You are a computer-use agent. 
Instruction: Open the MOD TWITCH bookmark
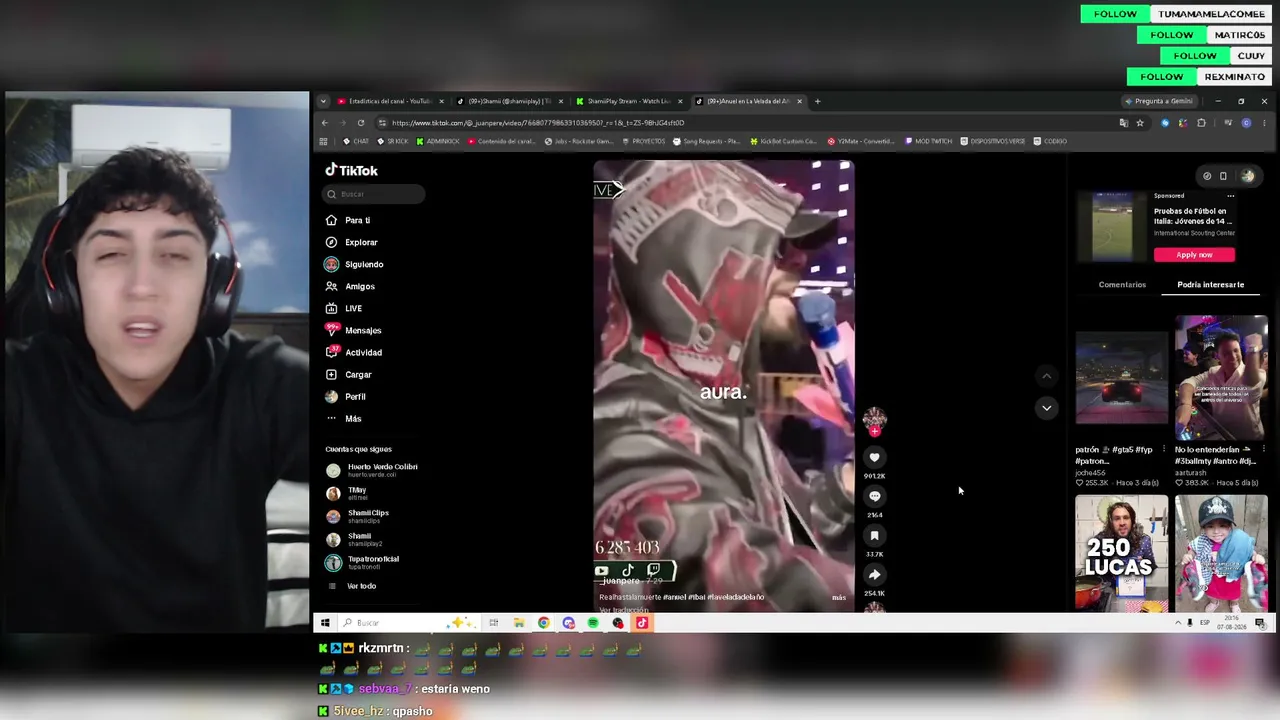[929, 141]
